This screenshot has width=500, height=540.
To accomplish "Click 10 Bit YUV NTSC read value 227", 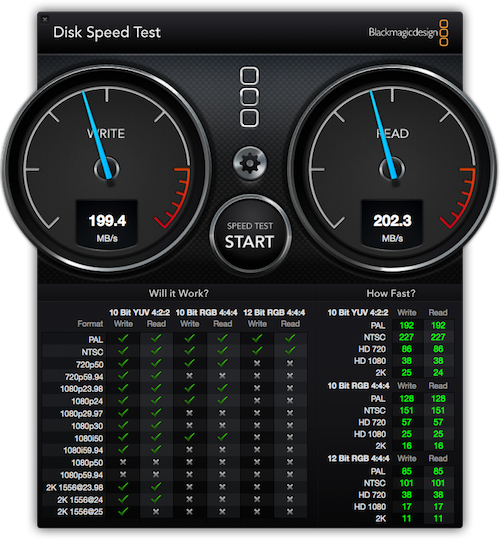I will (438, 337).
